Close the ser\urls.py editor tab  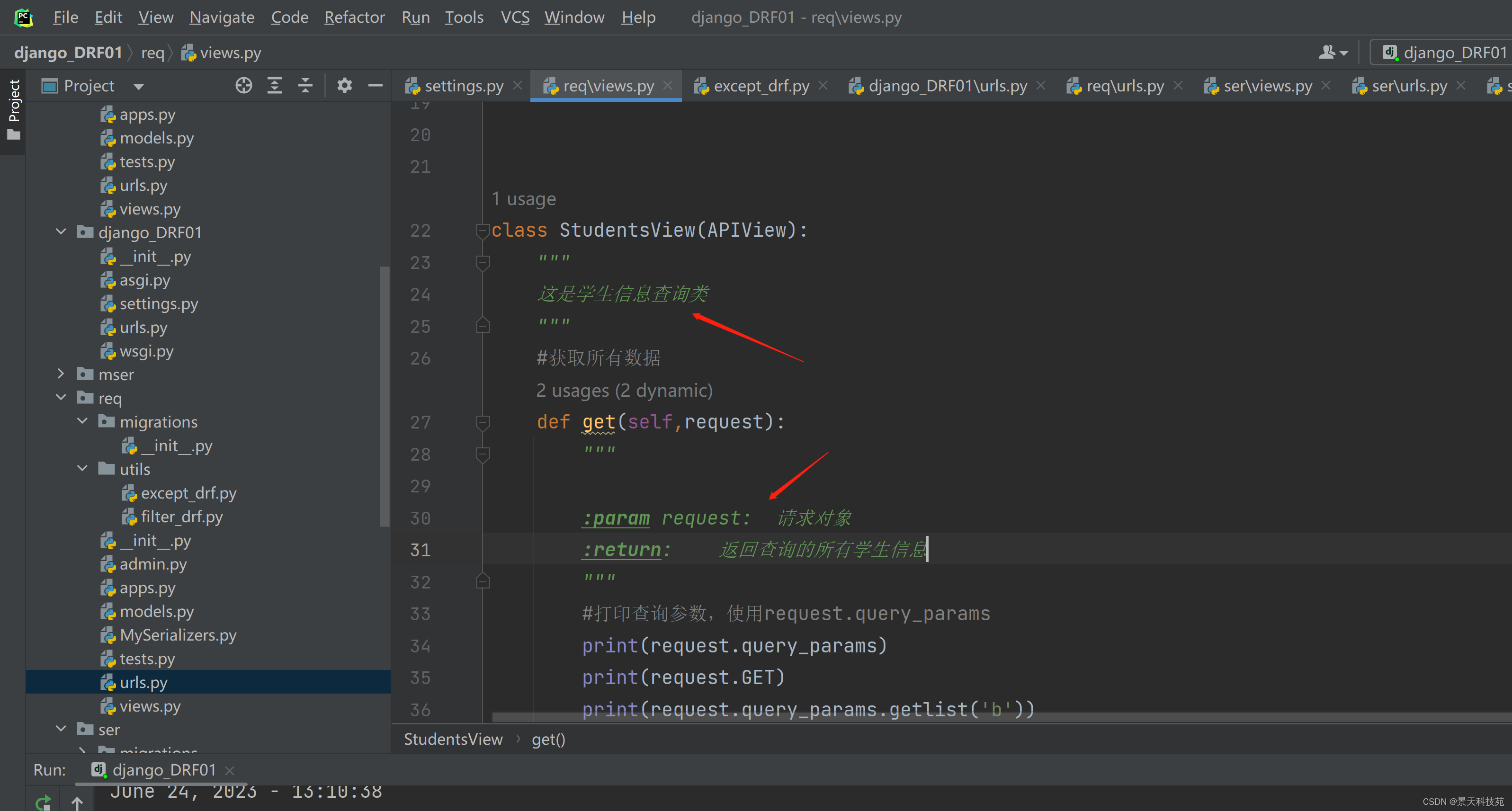click(x=1461, y=86)
